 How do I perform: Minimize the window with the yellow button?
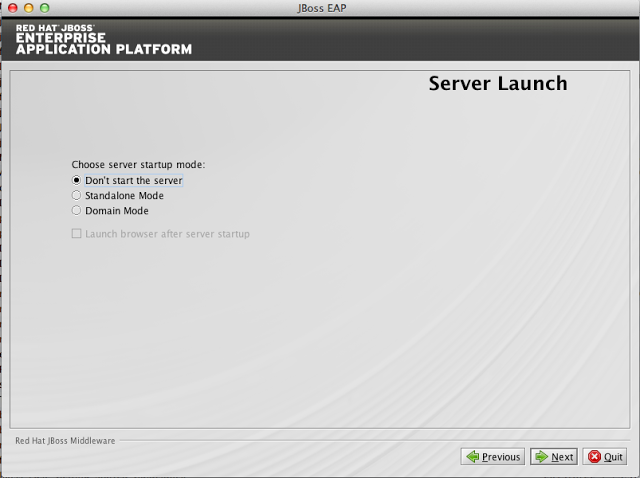(x=29, y=8)
